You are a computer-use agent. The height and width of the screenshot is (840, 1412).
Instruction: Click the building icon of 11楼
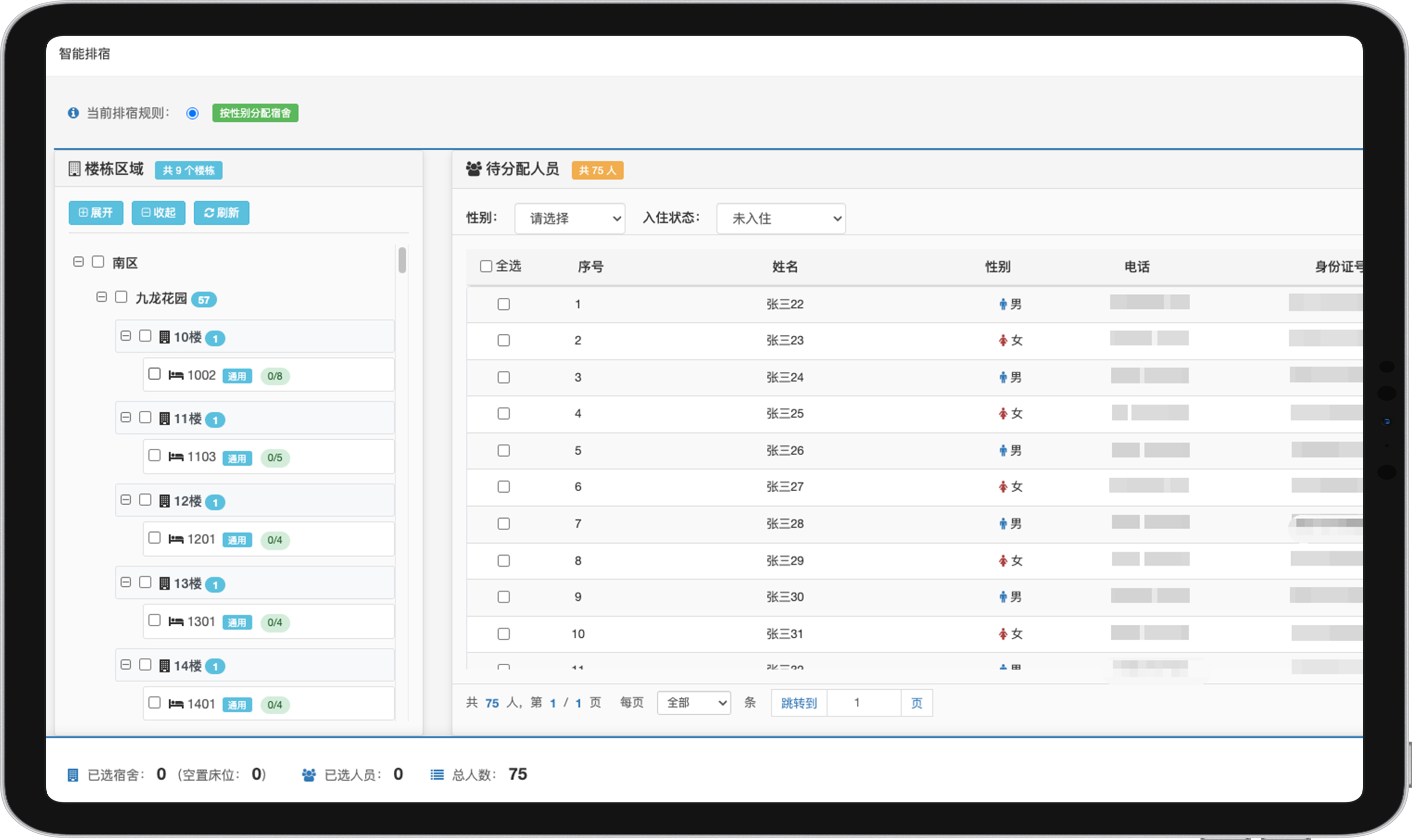point(164,419)
